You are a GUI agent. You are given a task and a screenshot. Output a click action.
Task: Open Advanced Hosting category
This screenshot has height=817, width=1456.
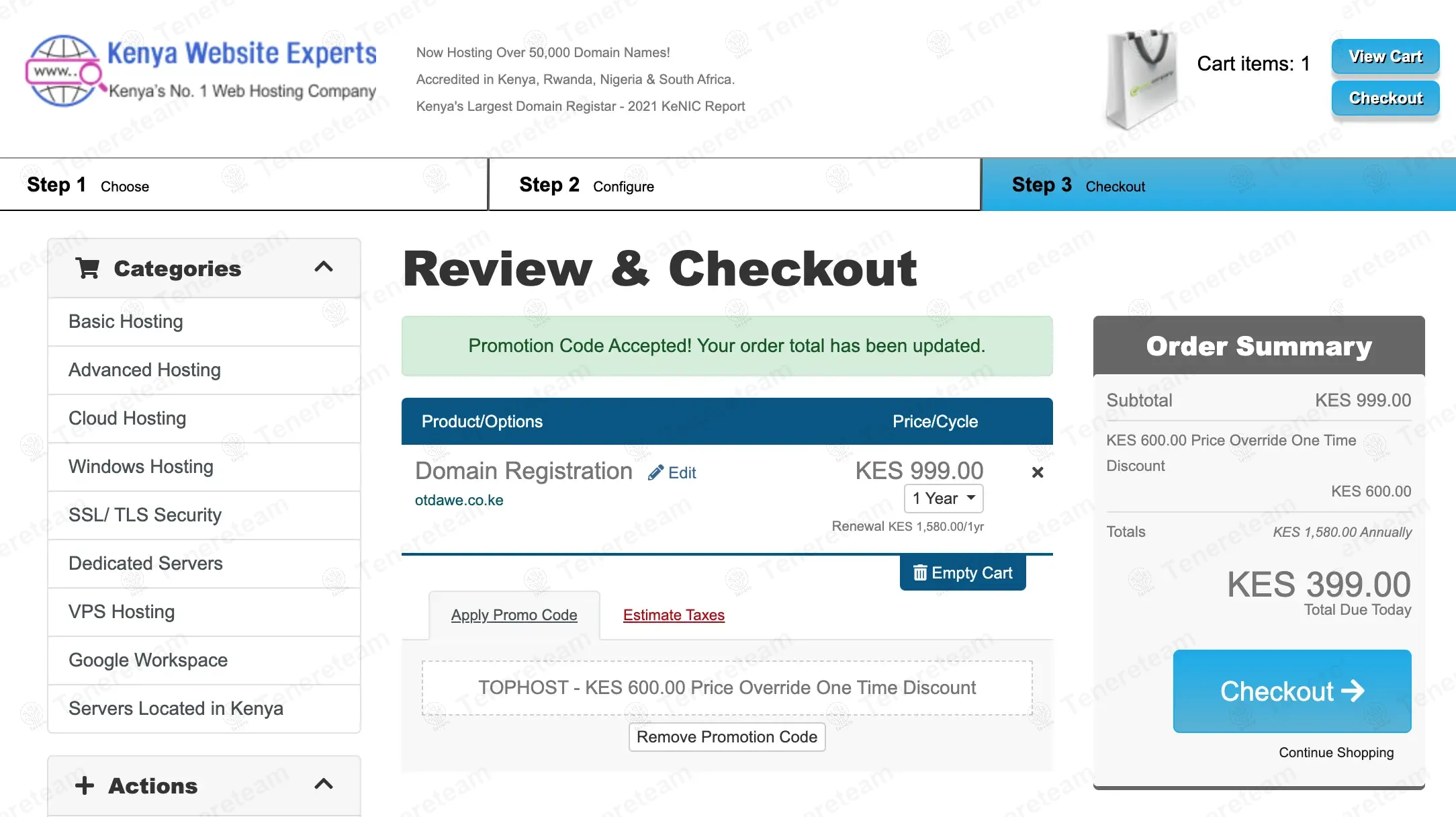204,370
